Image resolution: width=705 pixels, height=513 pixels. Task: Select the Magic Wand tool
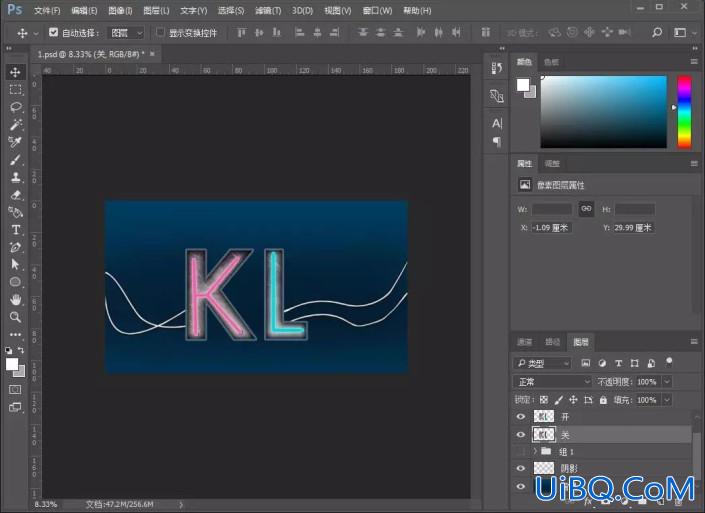(15, 125)
